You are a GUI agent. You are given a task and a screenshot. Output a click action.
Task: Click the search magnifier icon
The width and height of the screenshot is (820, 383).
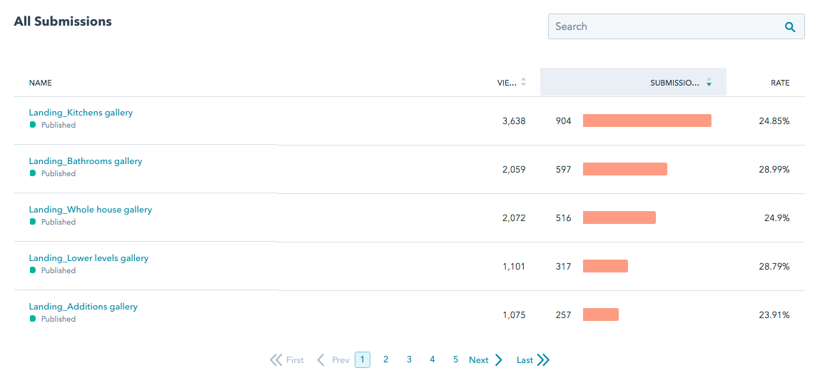click(790, 27)
